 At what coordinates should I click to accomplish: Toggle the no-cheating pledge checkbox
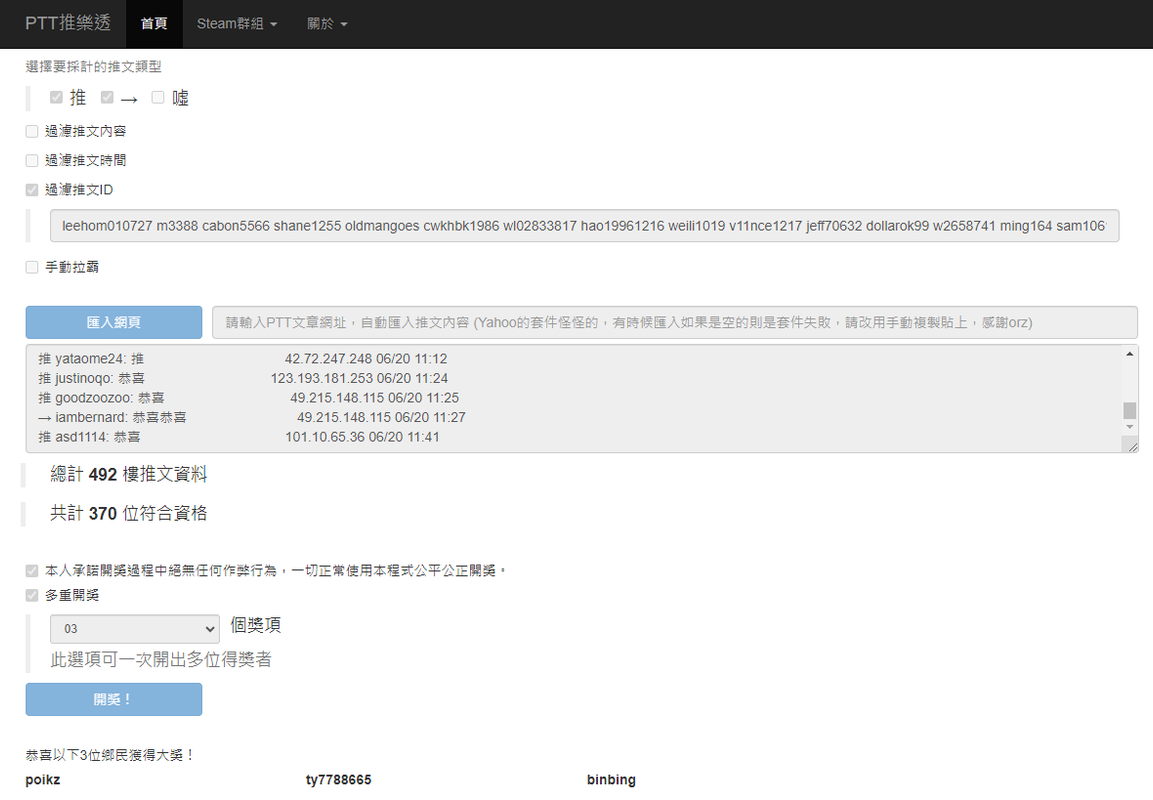click(32, 571)
